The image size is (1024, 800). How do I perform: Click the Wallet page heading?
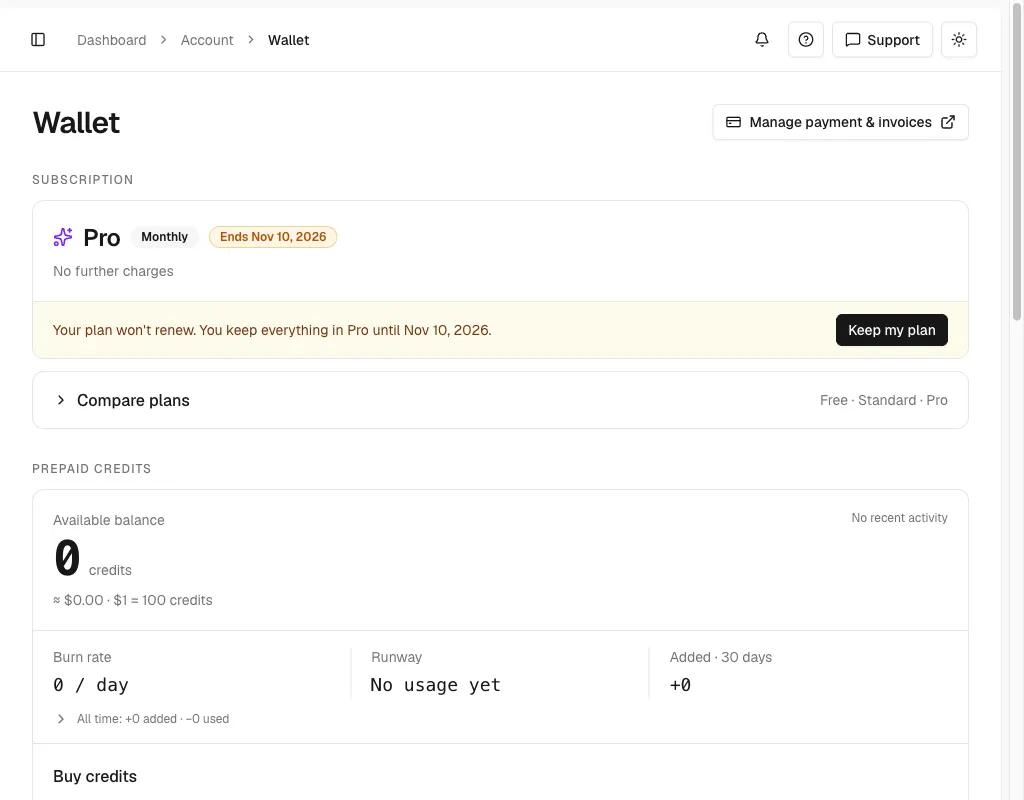pos(76,123)
